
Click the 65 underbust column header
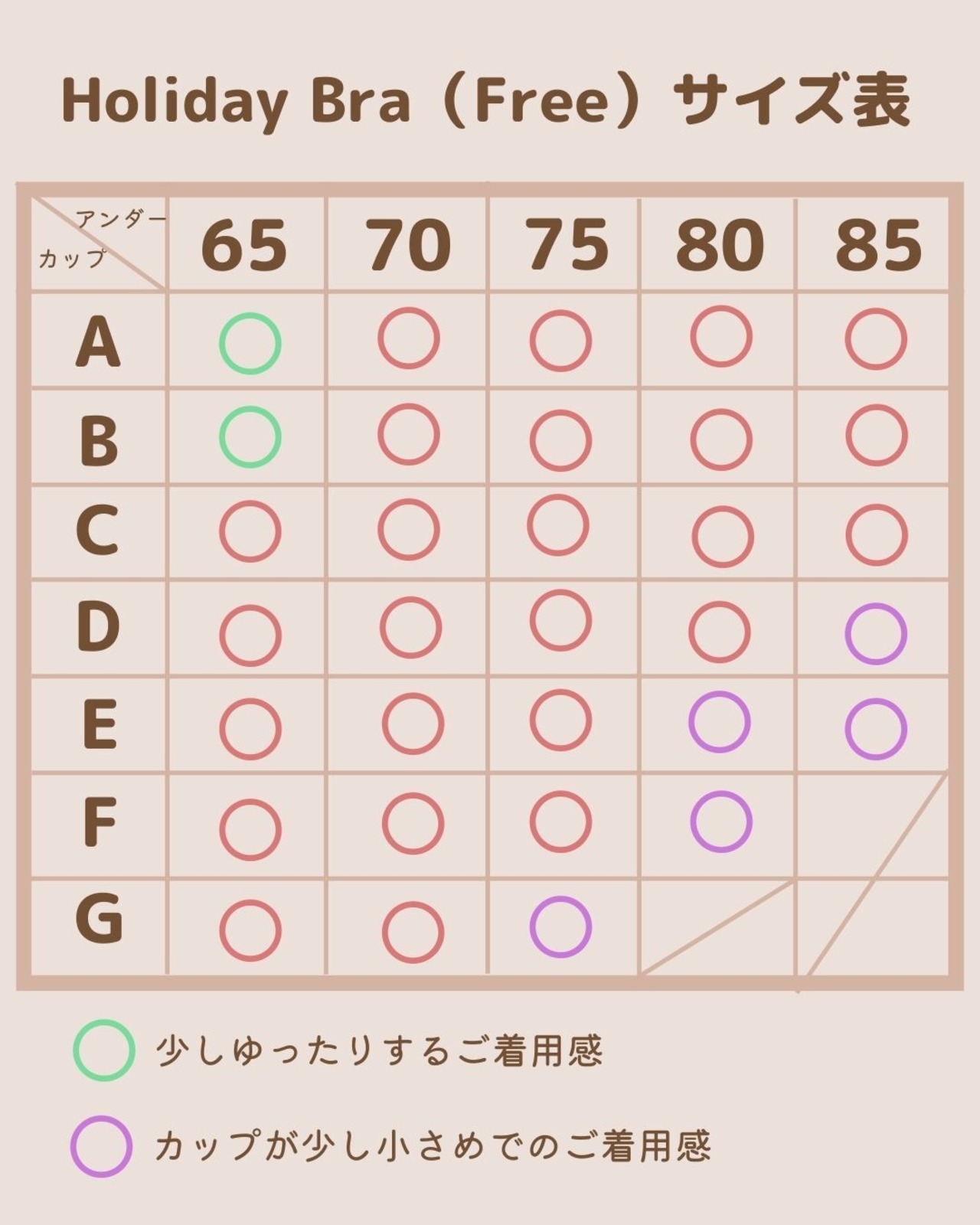pyautogui.click(x=244, y=246)
